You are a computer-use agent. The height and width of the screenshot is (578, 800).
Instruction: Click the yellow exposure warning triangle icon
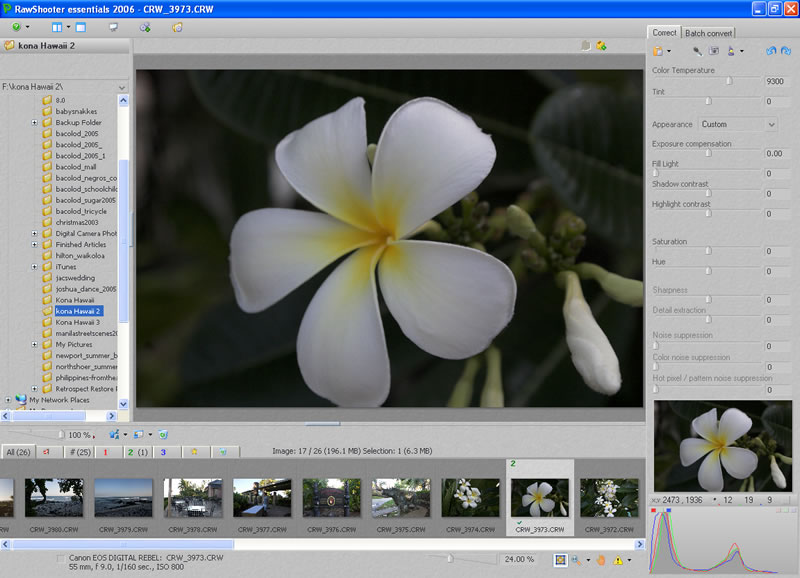tap(618, 560)
